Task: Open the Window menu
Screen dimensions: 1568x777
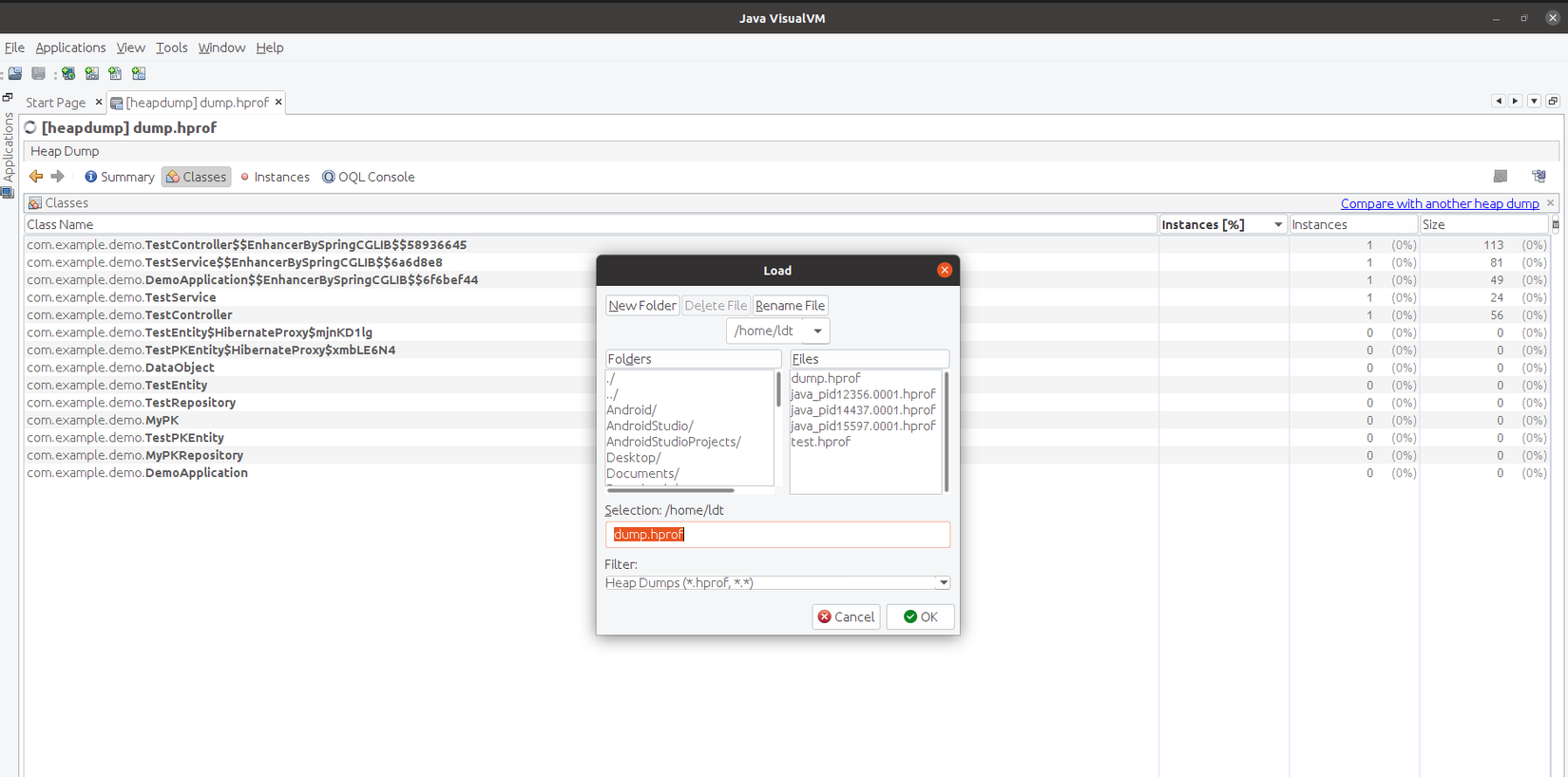Action: pos(221,47)
